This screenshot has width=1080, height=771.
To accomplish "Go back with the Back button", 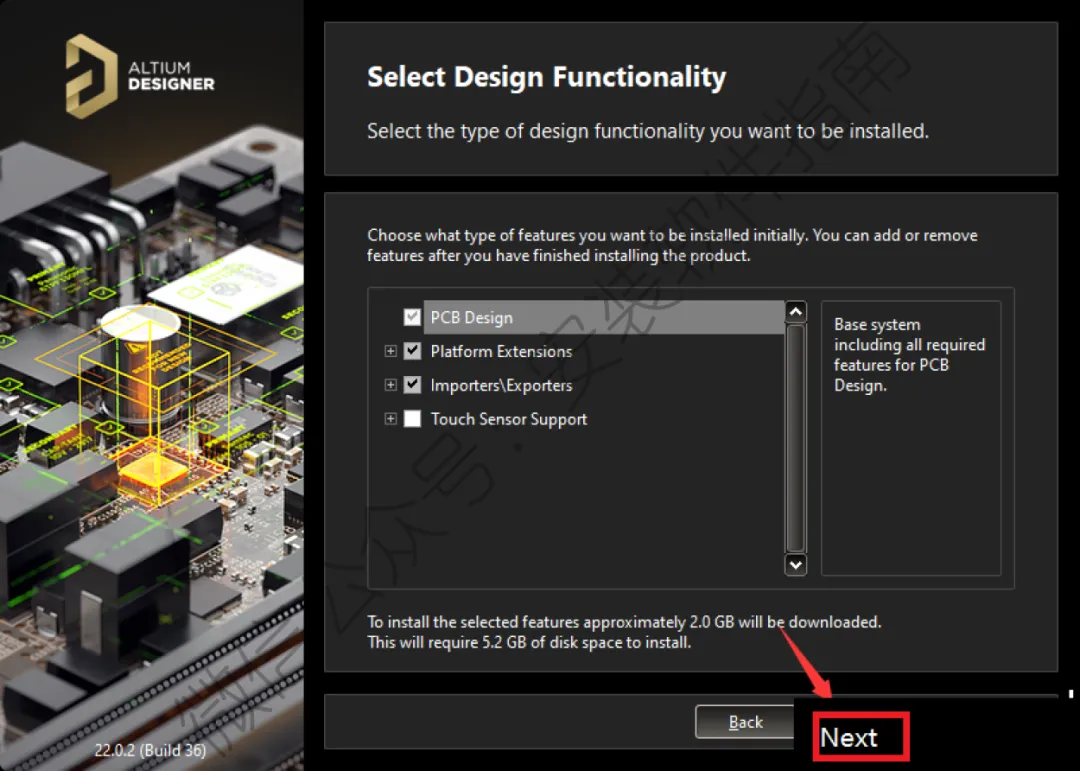I will (745, 722).
